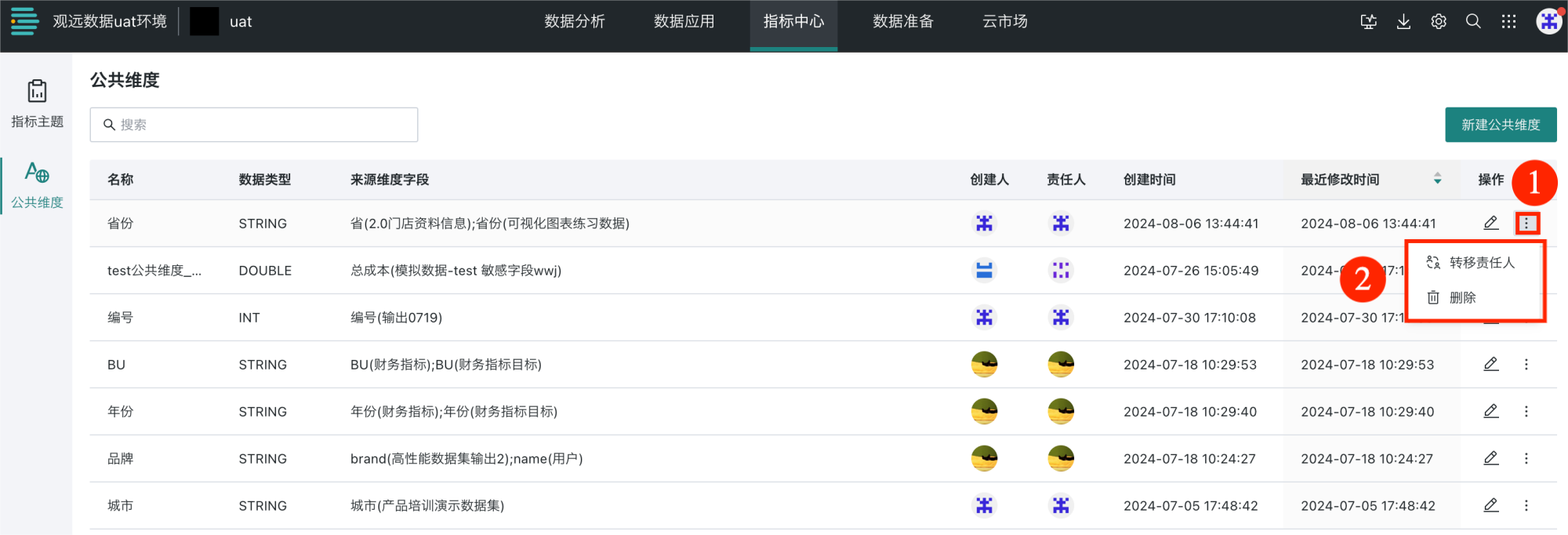The width and height of the screenshot is (1568, 535).
Task: Click the monitor icon in top bar
Action: (1369, 22)
